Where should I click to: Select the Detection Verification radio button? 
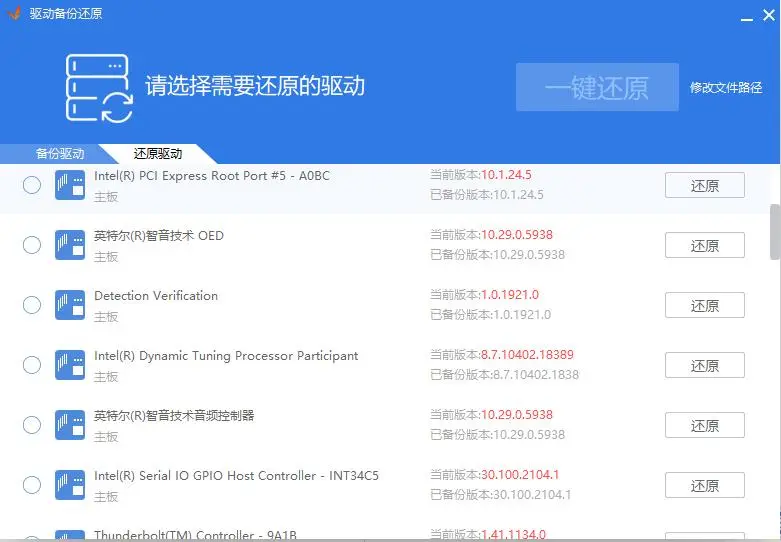(32, 305)
